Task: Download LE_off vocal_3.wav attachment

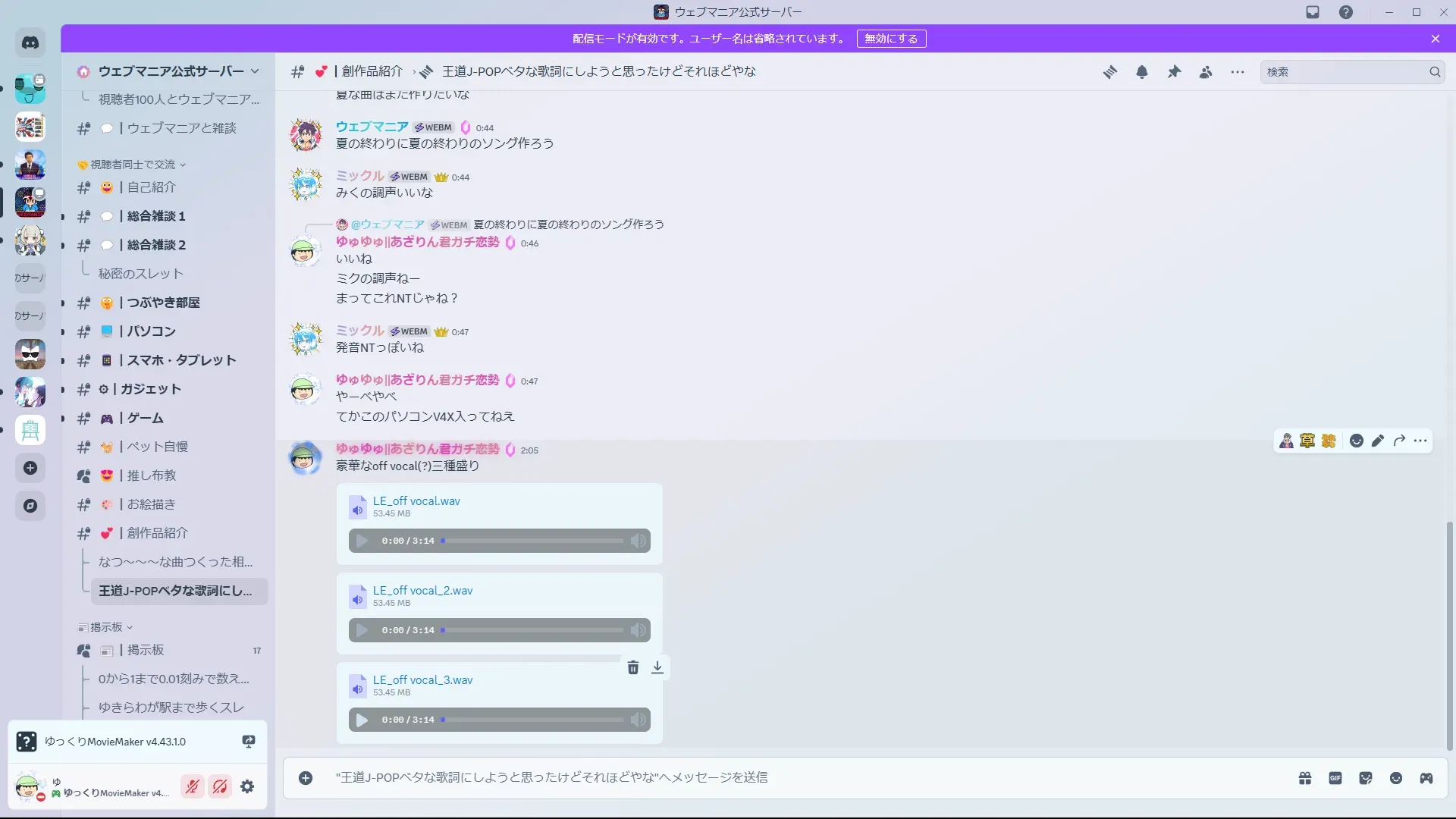Action: pos(657,667)
